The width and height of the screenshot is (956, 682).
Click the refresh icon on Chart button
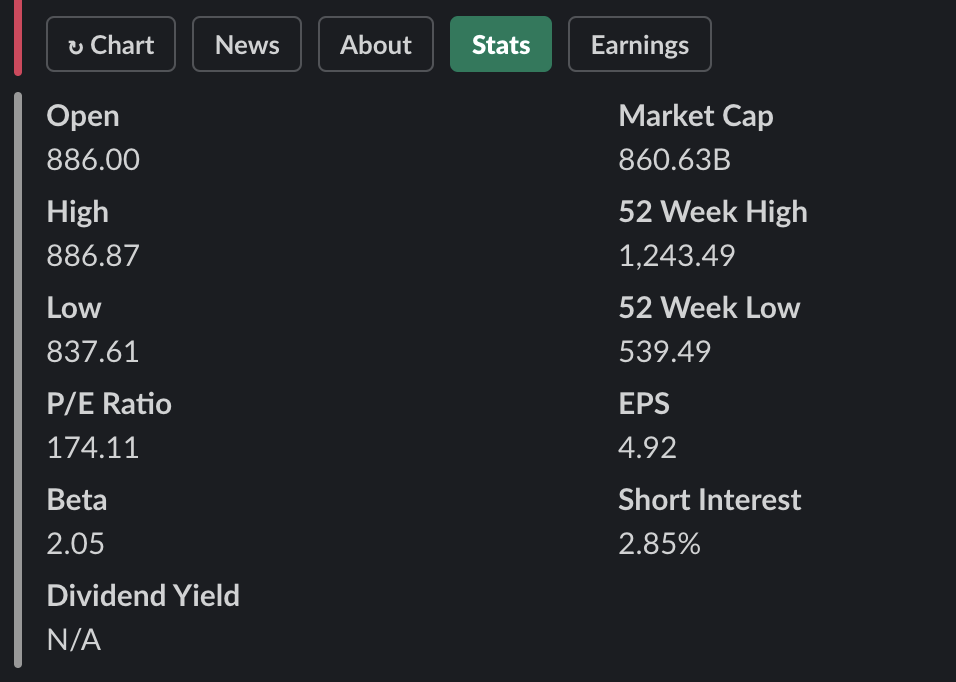pyautogui.click(x=75, y=47)
